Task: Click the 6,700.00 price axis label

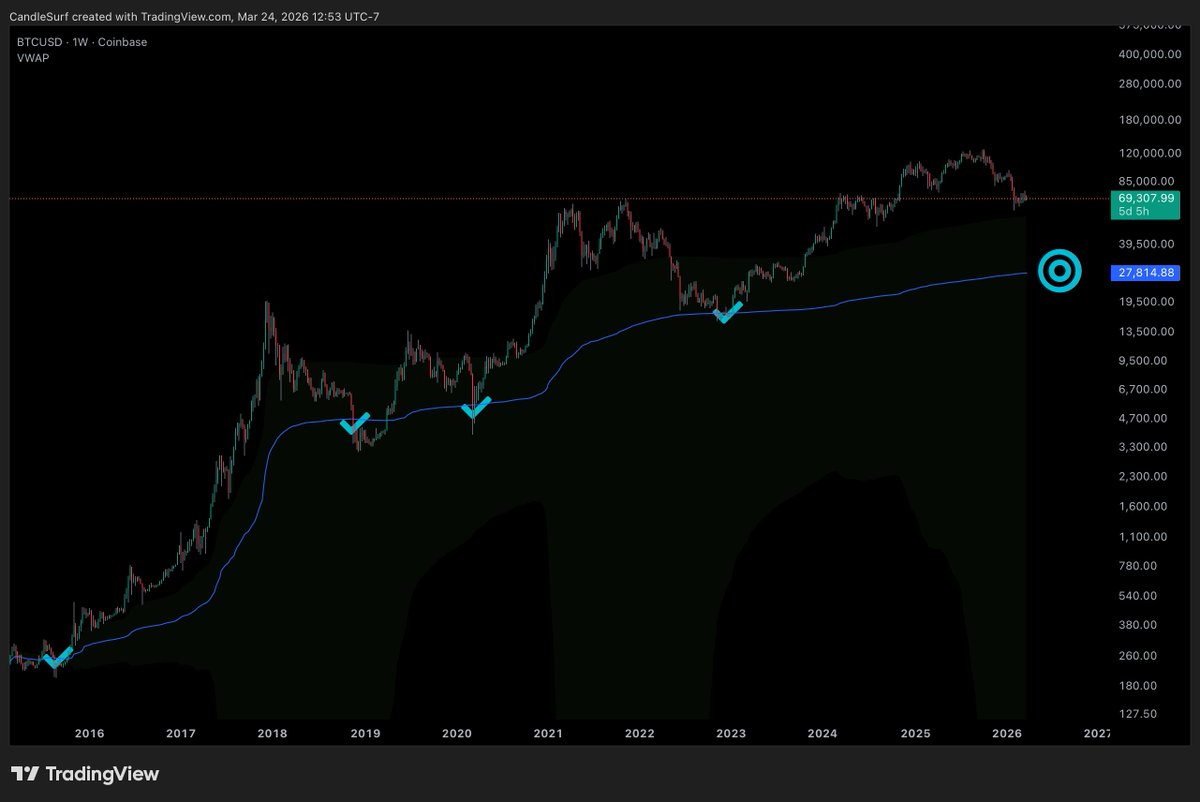Action: 1142,389
